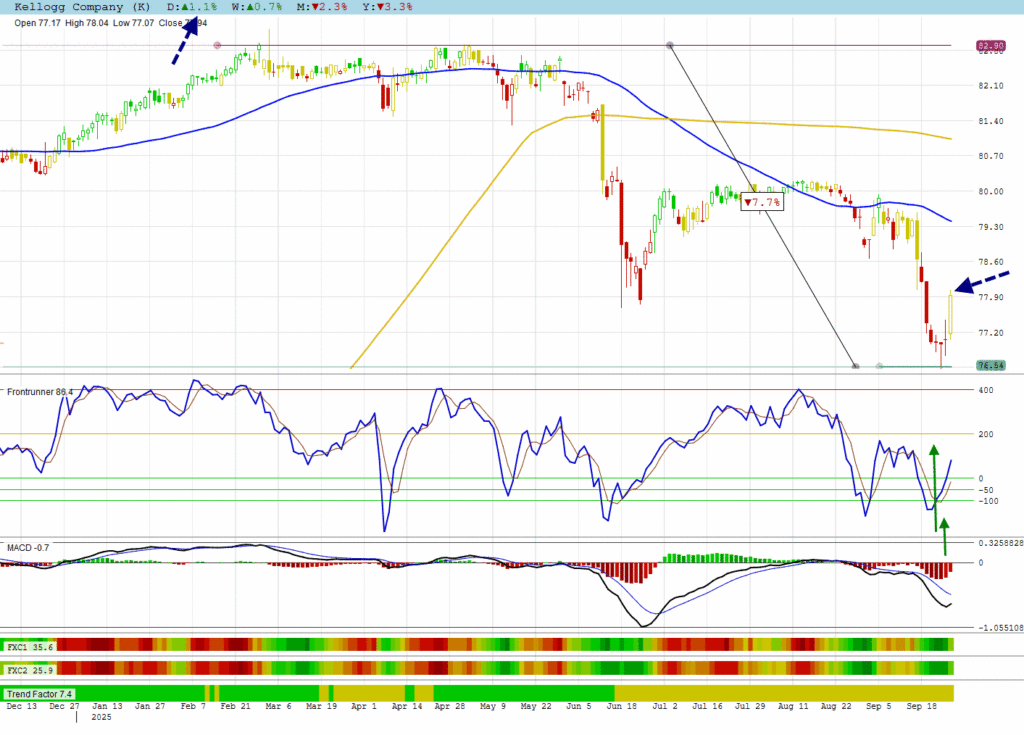This screenshot has width=1024, height=735.
Task: Click the tall green arrow in Frontrunner panel
Action: 935,487
